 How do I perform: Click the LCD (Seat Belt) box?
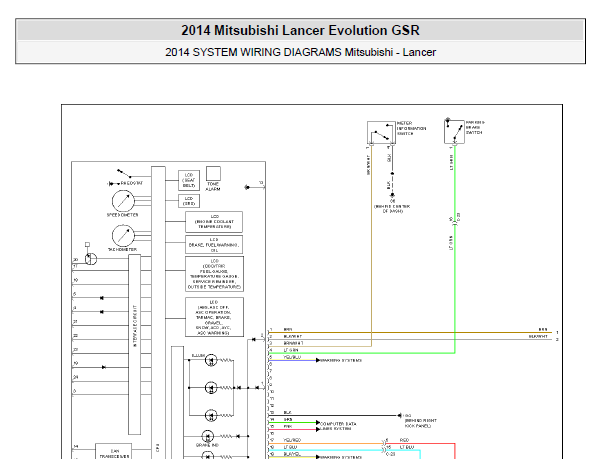189,180
